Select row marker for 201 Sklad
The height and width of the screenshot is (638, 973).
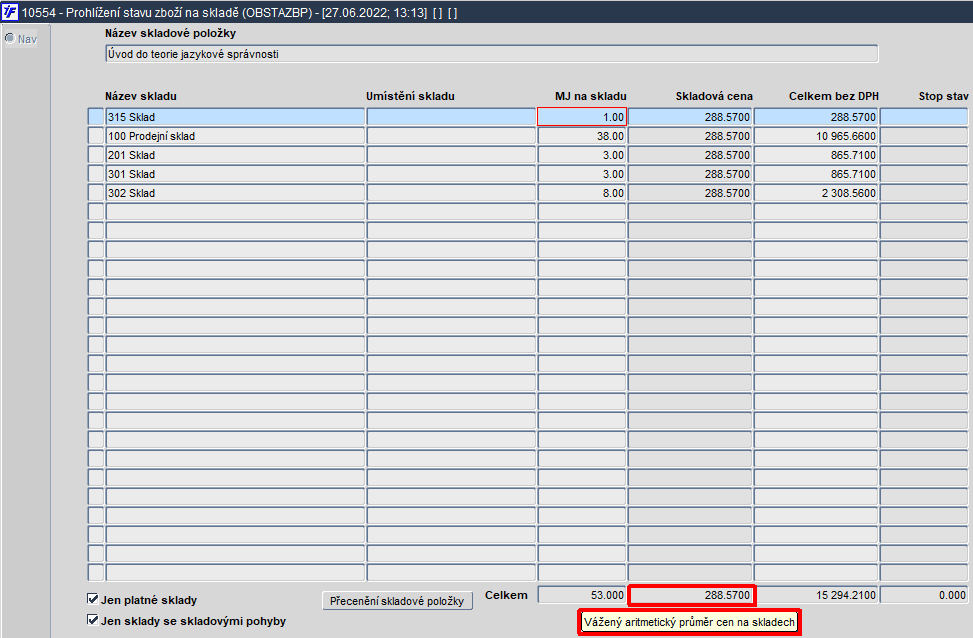(x=96, y=155)
